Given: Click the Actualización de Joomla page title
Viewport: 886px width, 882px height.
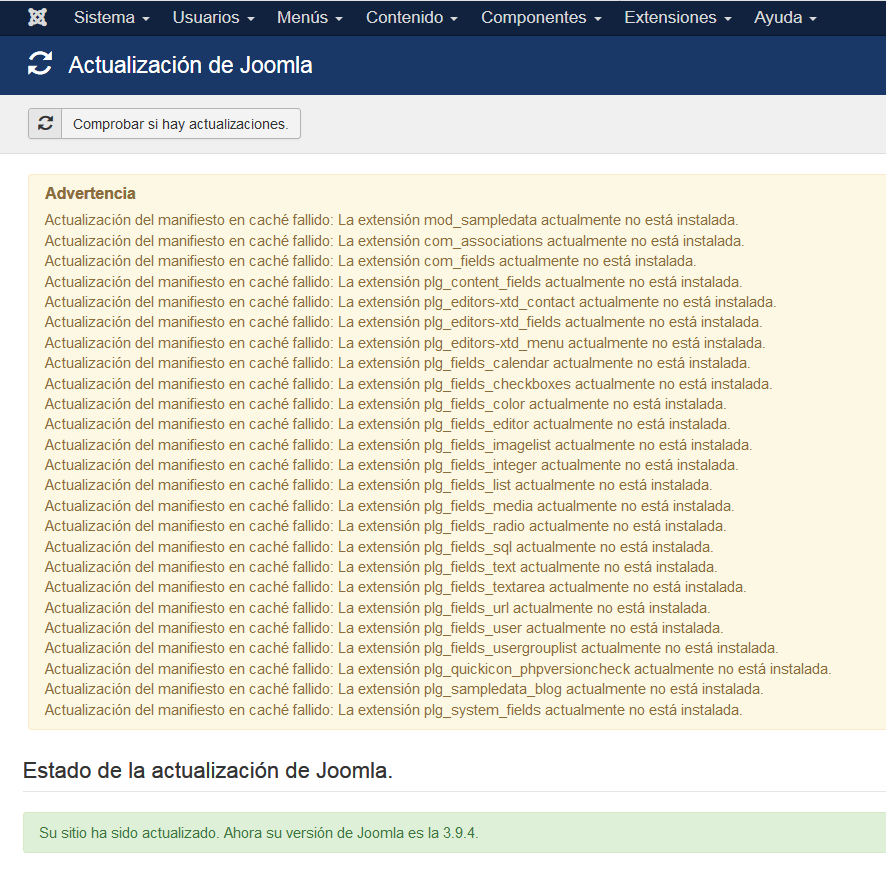Looking at the screenshot, I should (190, 65).
